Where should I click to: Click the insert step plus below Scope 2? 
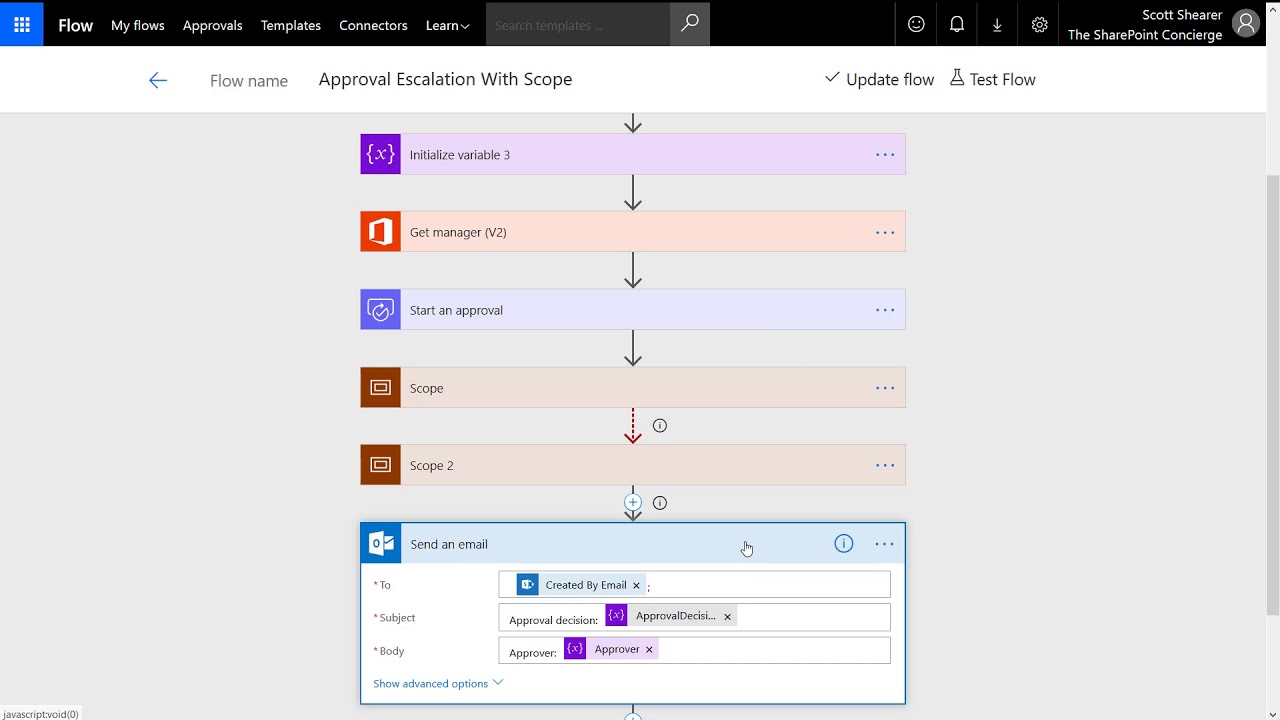tap(632, 503)
